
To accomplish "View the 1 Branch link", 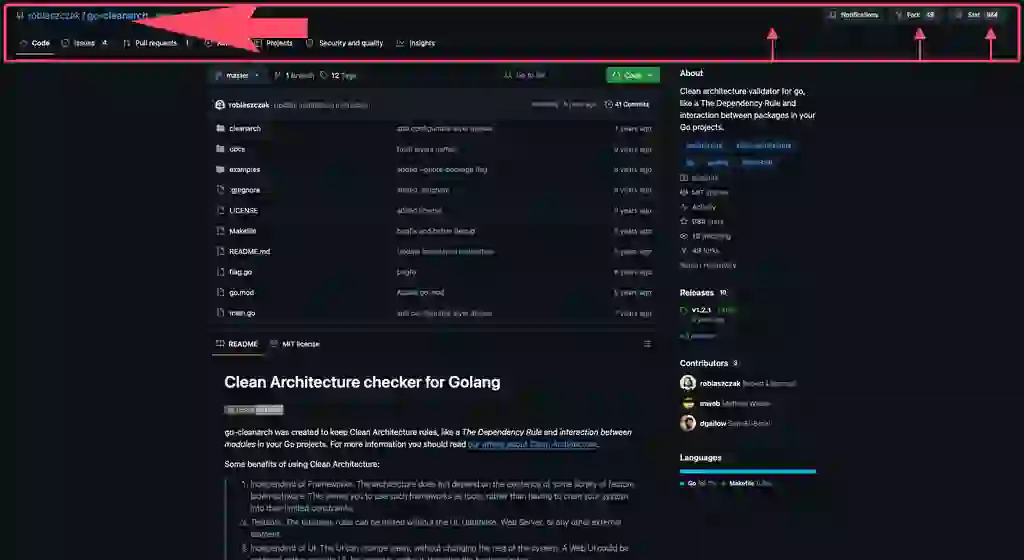I will pos(295,76).
